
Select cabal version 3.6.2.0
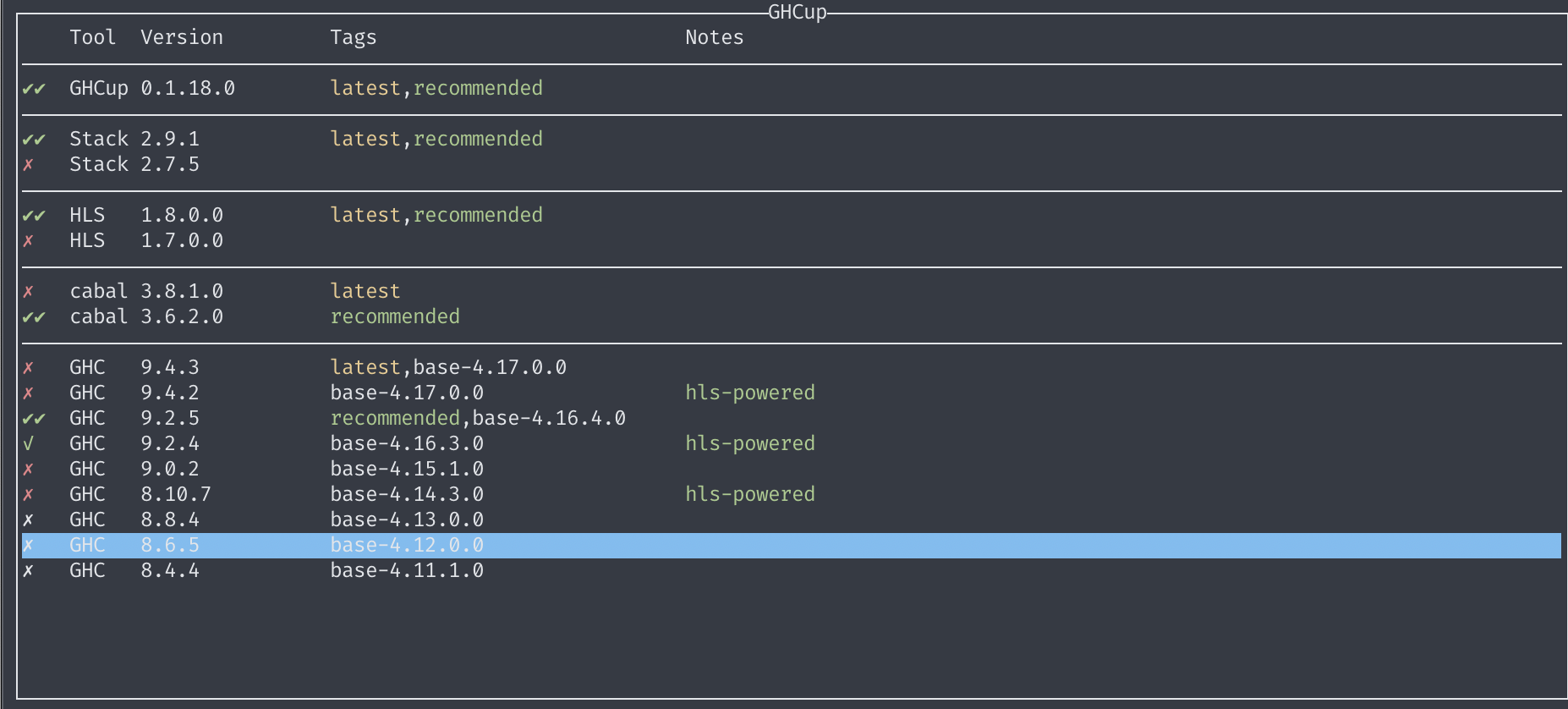pyautogui.click(x=182, y=316)
